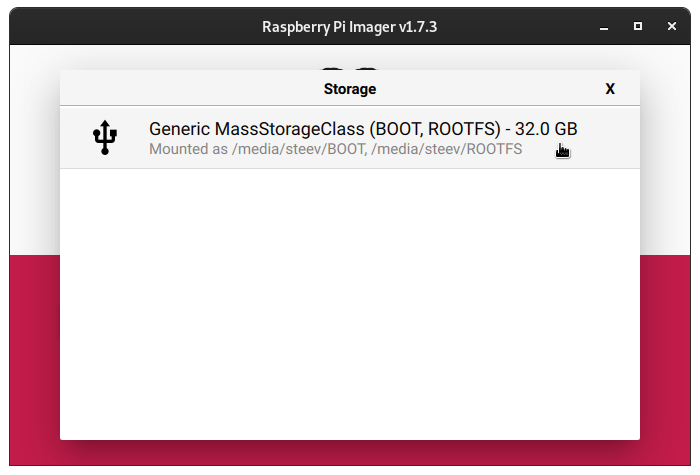Click the Raspberry Pi Imager v1.7.3 title
The width and height of the screenshot is (700, 475).
(x=349, y=27)
